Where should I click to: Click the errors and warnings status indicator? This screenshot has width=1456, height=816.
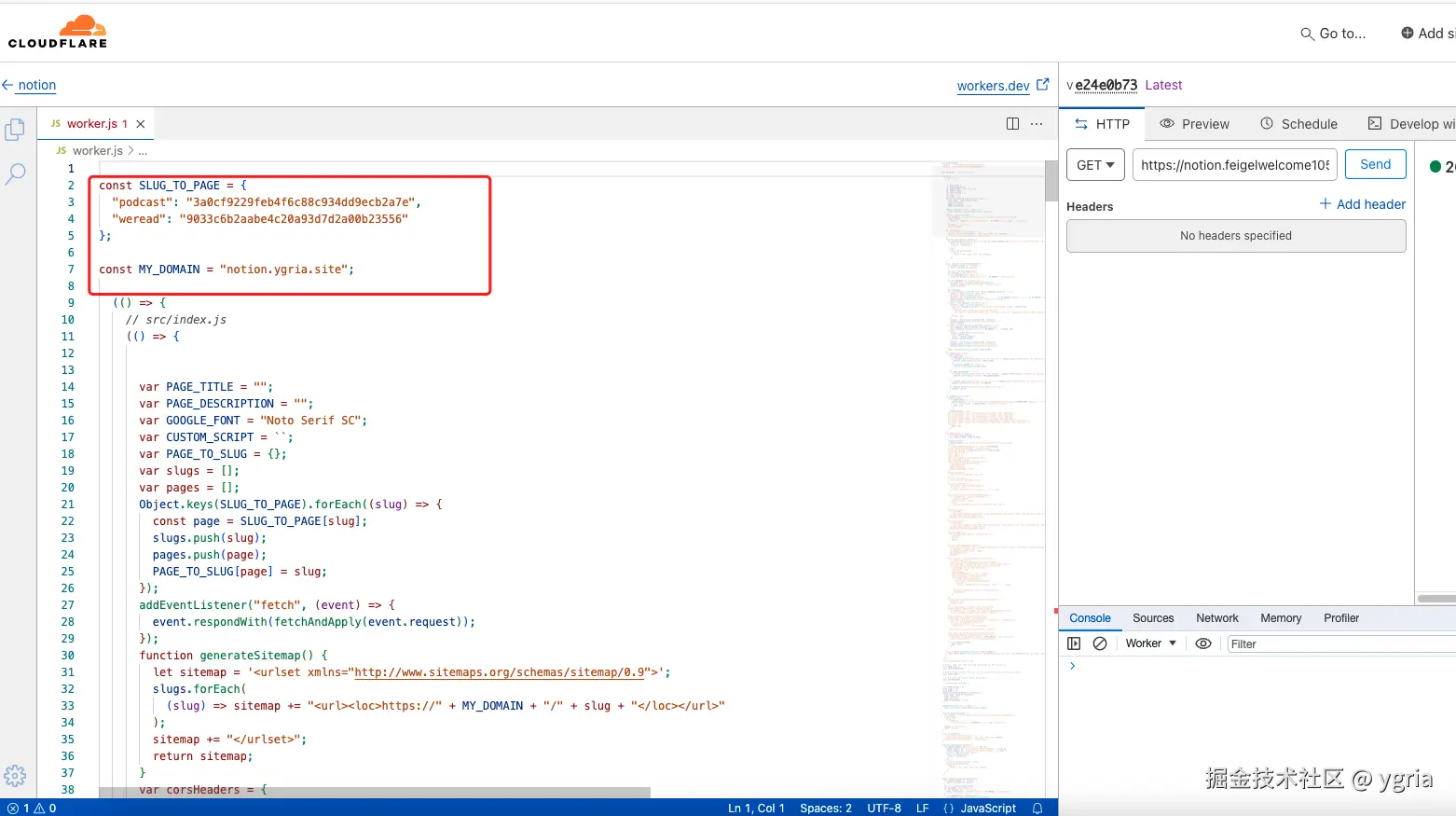(x=32, y=809)
